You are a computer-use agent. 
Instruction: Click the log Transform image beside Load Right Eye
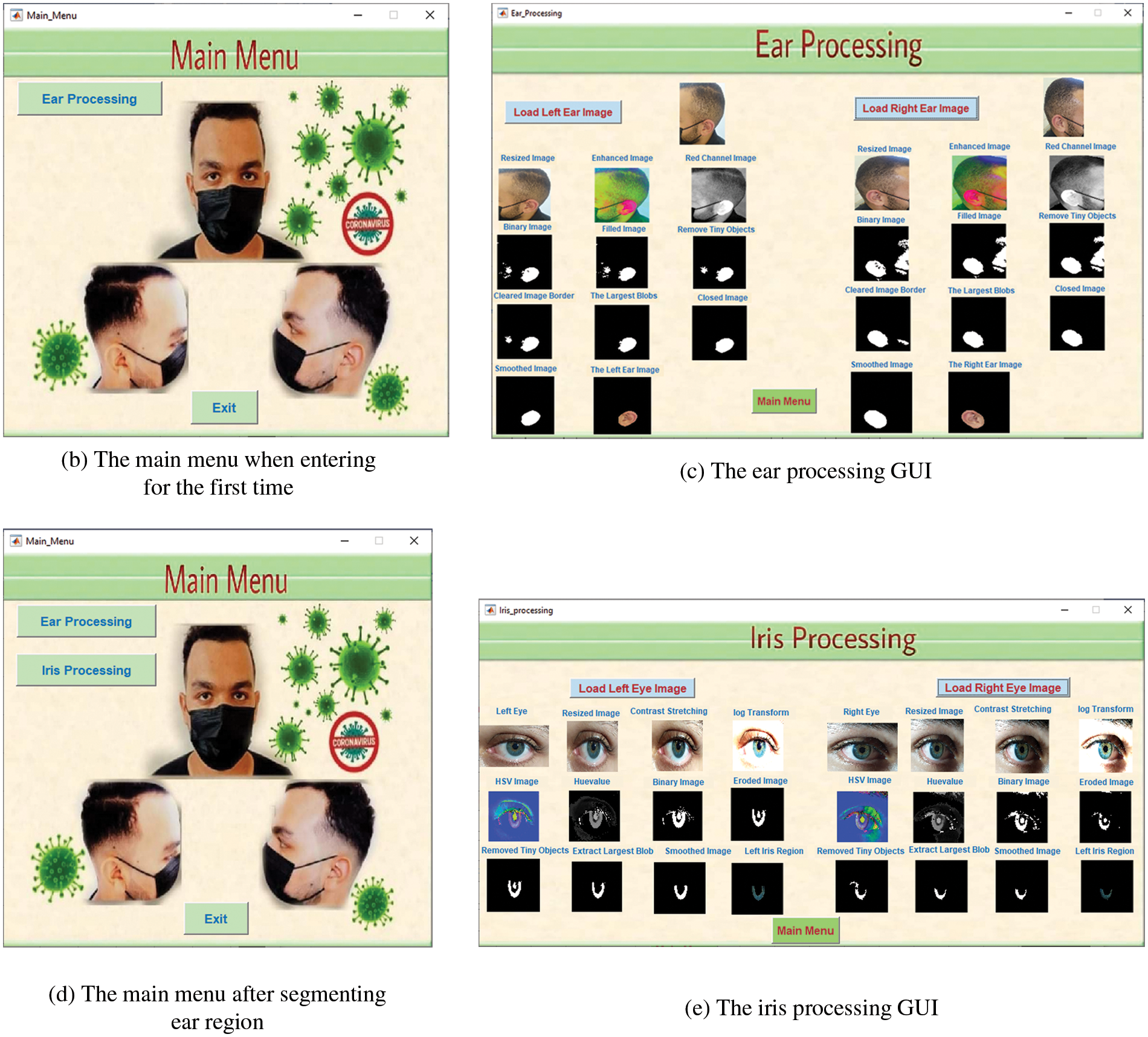click(x=1105, y=745)
